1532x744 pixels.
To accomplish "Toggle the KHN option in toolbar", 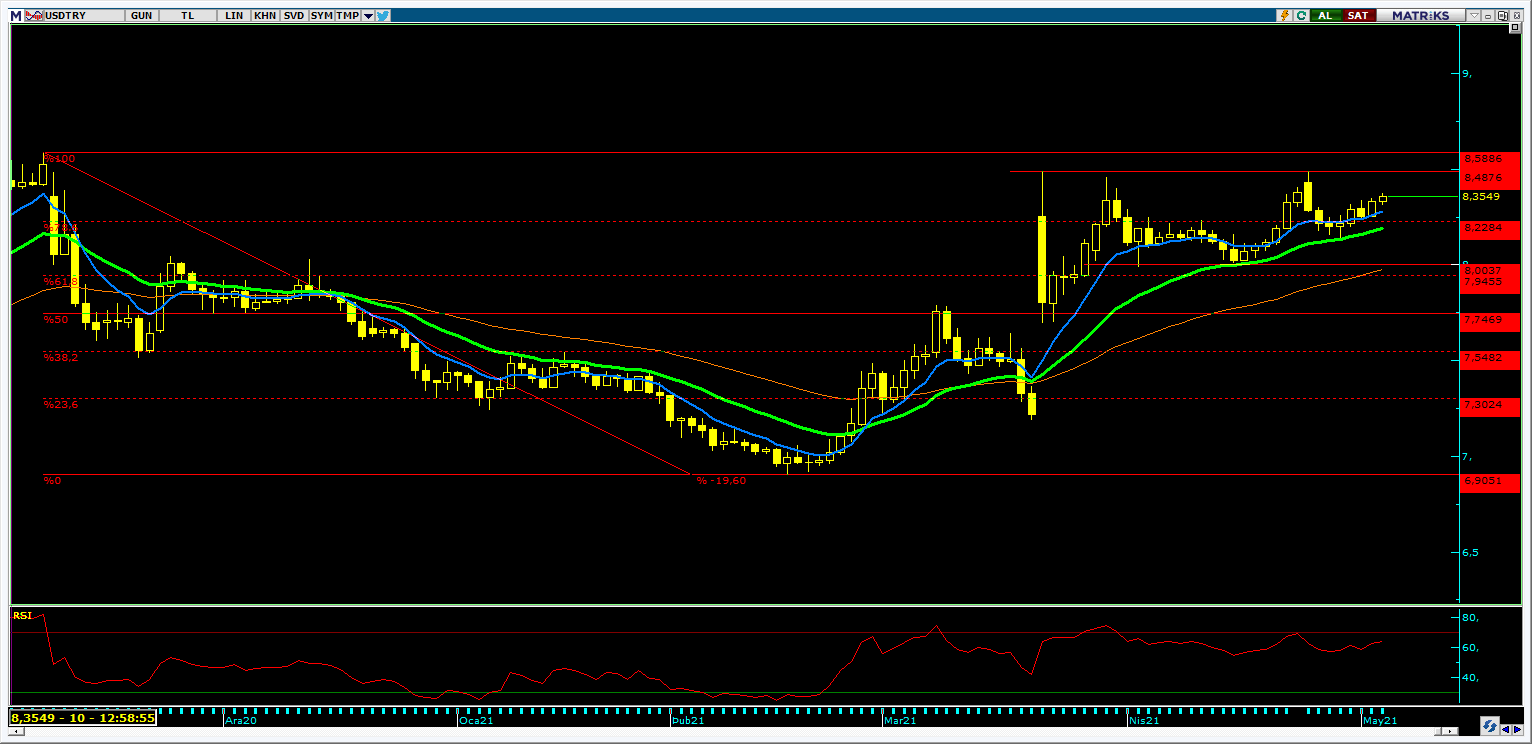I will pos(265,16).
